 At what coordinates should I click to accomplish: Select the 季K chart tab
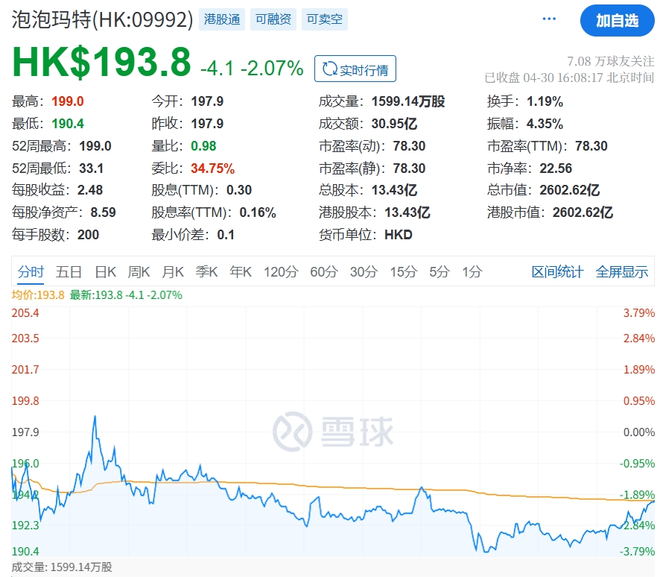pyautogui.click(x=207, y=271)
